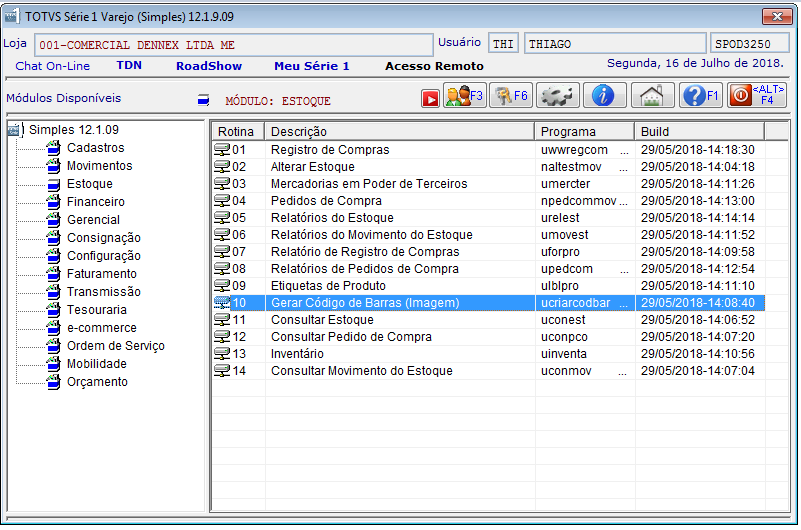Select the e-commerce module in tree

point(102,328)
